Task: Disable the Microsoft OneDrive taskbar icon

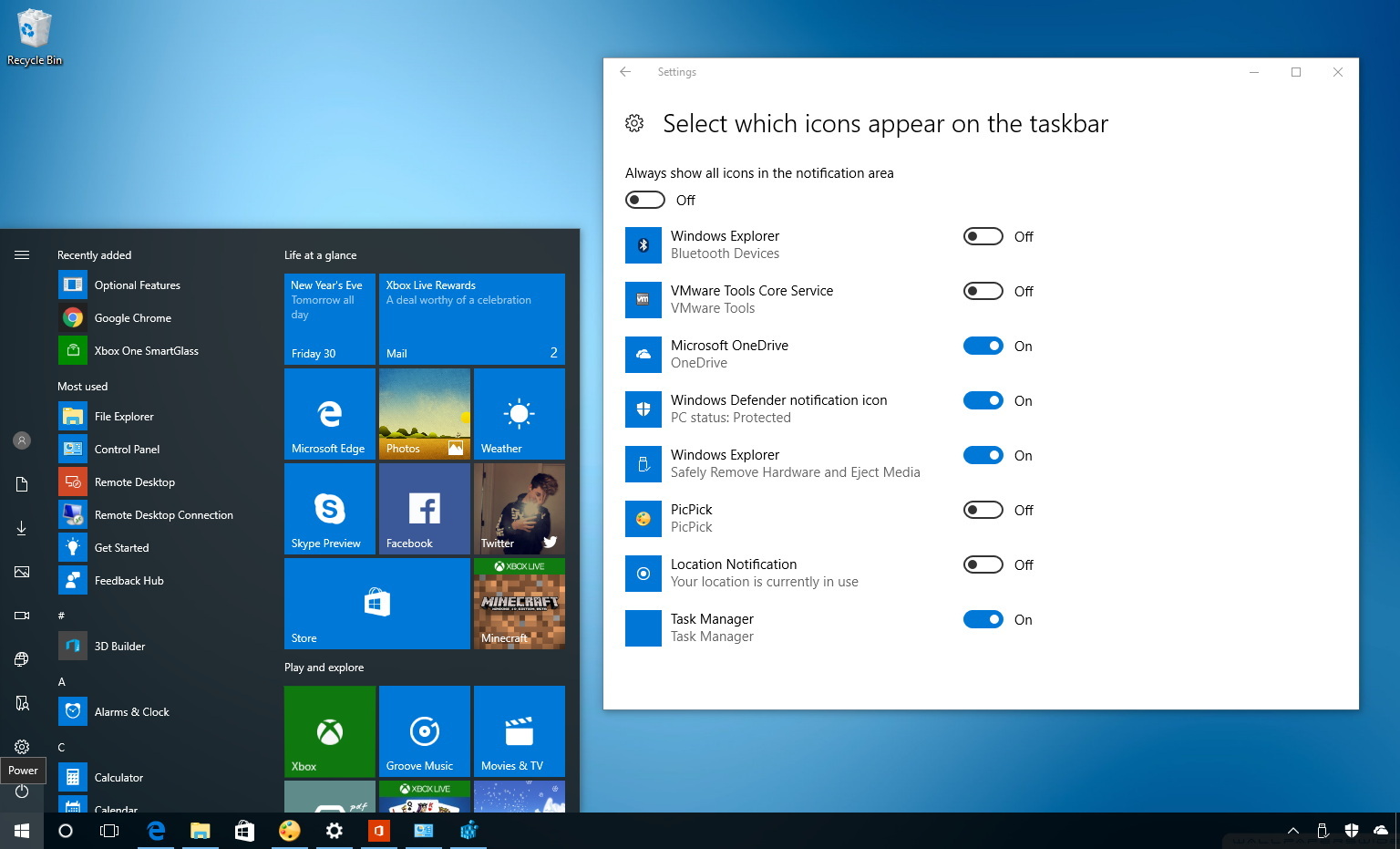Action: pyautogui.click(x=983, y=346)
